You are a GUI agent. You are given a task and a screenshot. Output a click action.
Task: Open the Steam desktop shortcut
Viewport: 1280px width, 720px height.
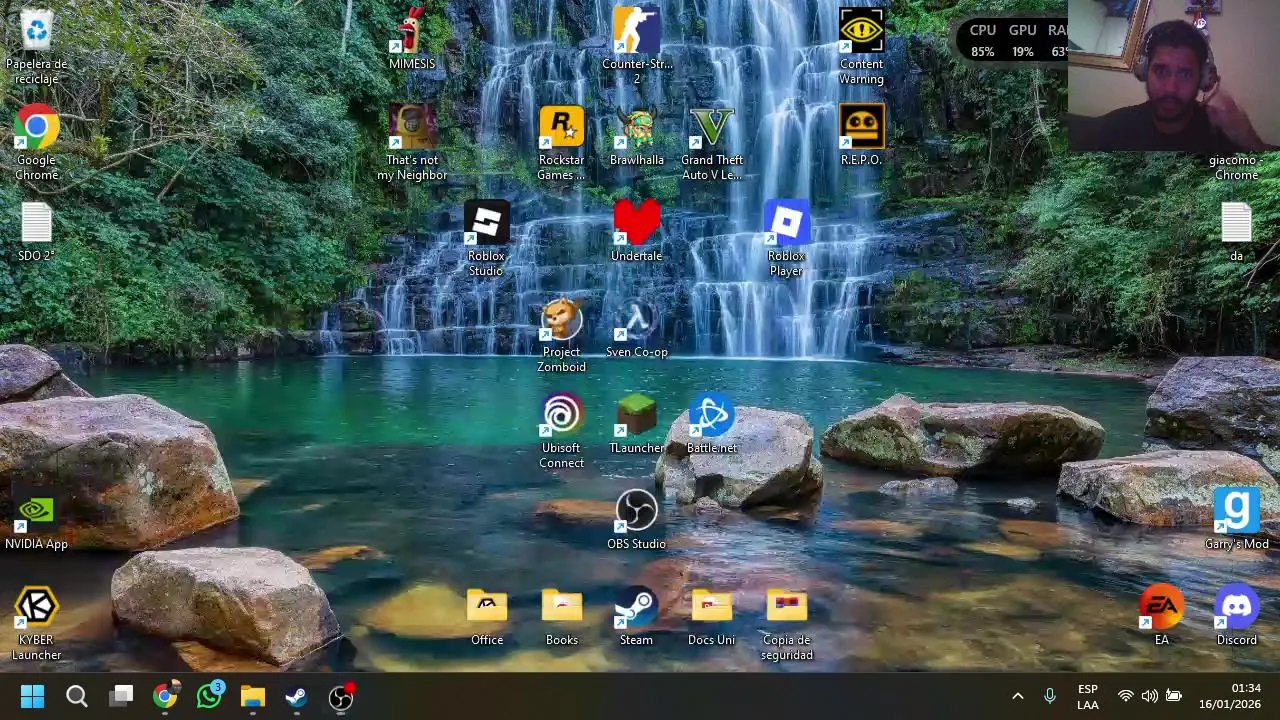pos(637,616)
